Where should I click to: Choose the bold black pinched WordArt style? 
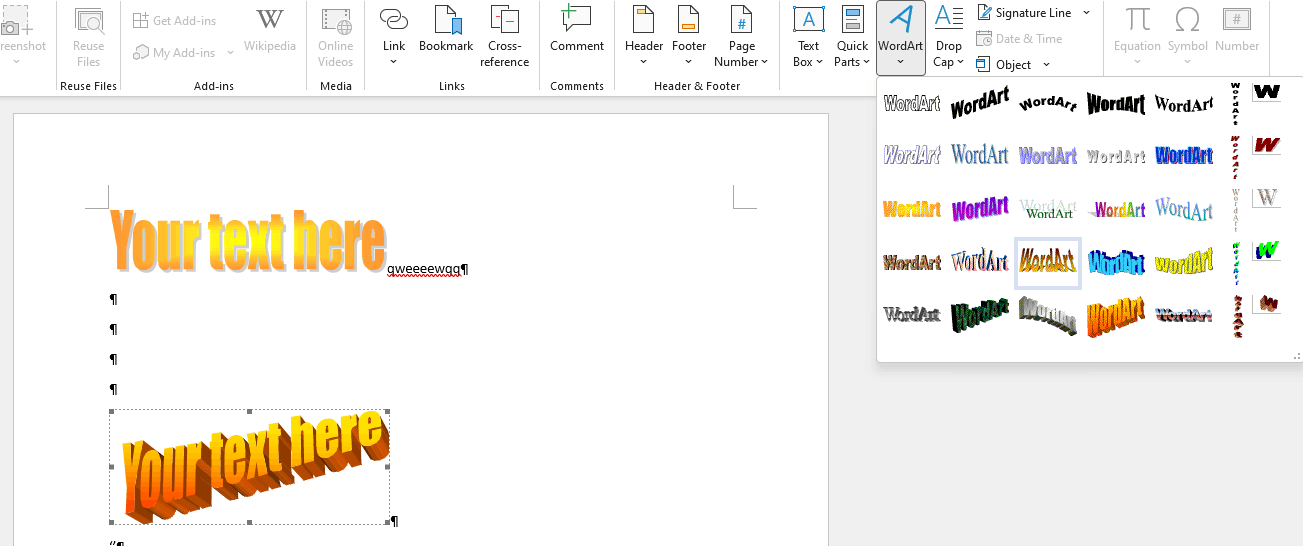click(x=1116, y=103)
